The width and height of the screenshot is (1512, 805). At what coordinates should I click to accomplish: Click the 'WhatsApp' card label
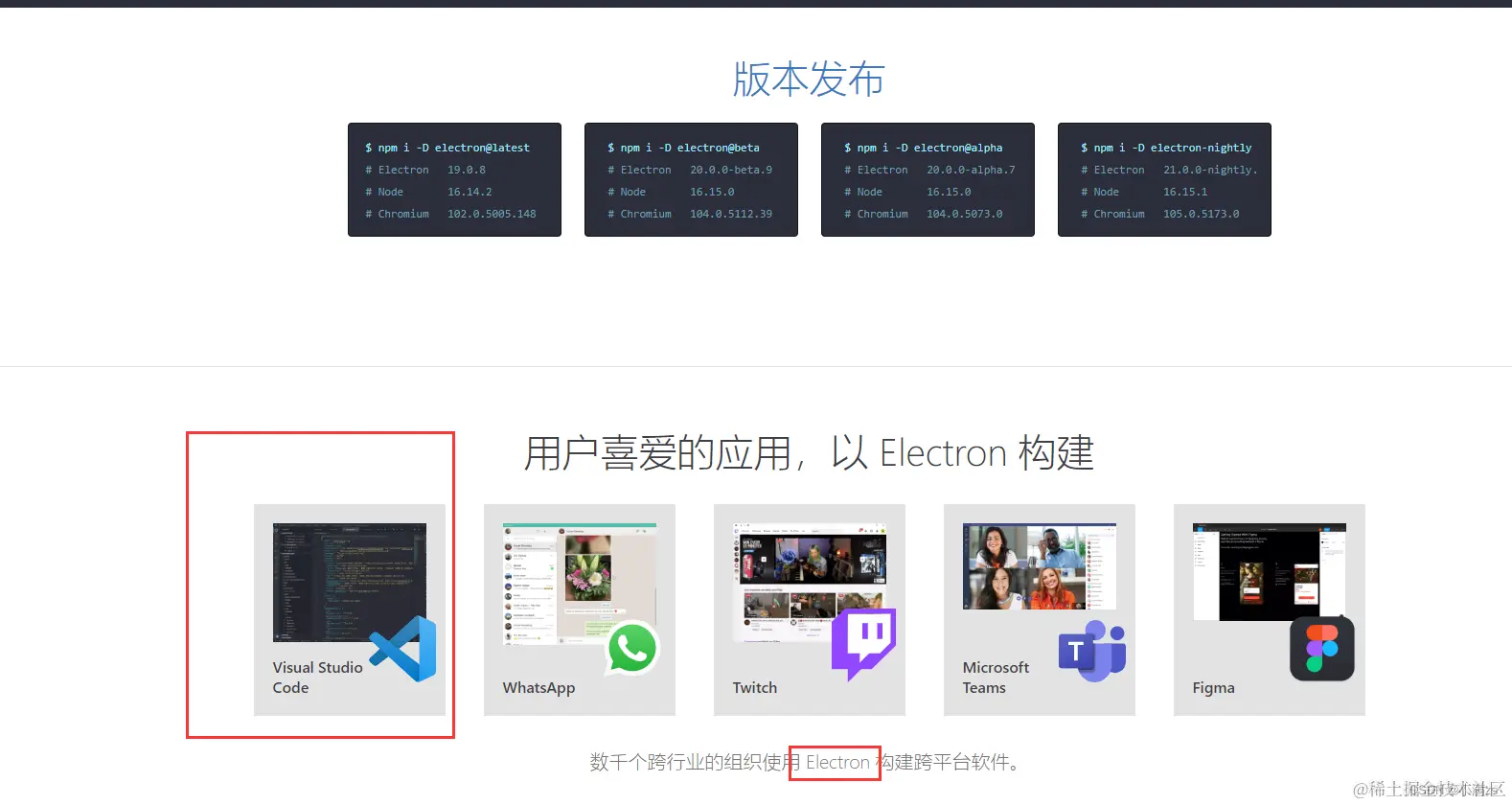(x=538, y=688)
